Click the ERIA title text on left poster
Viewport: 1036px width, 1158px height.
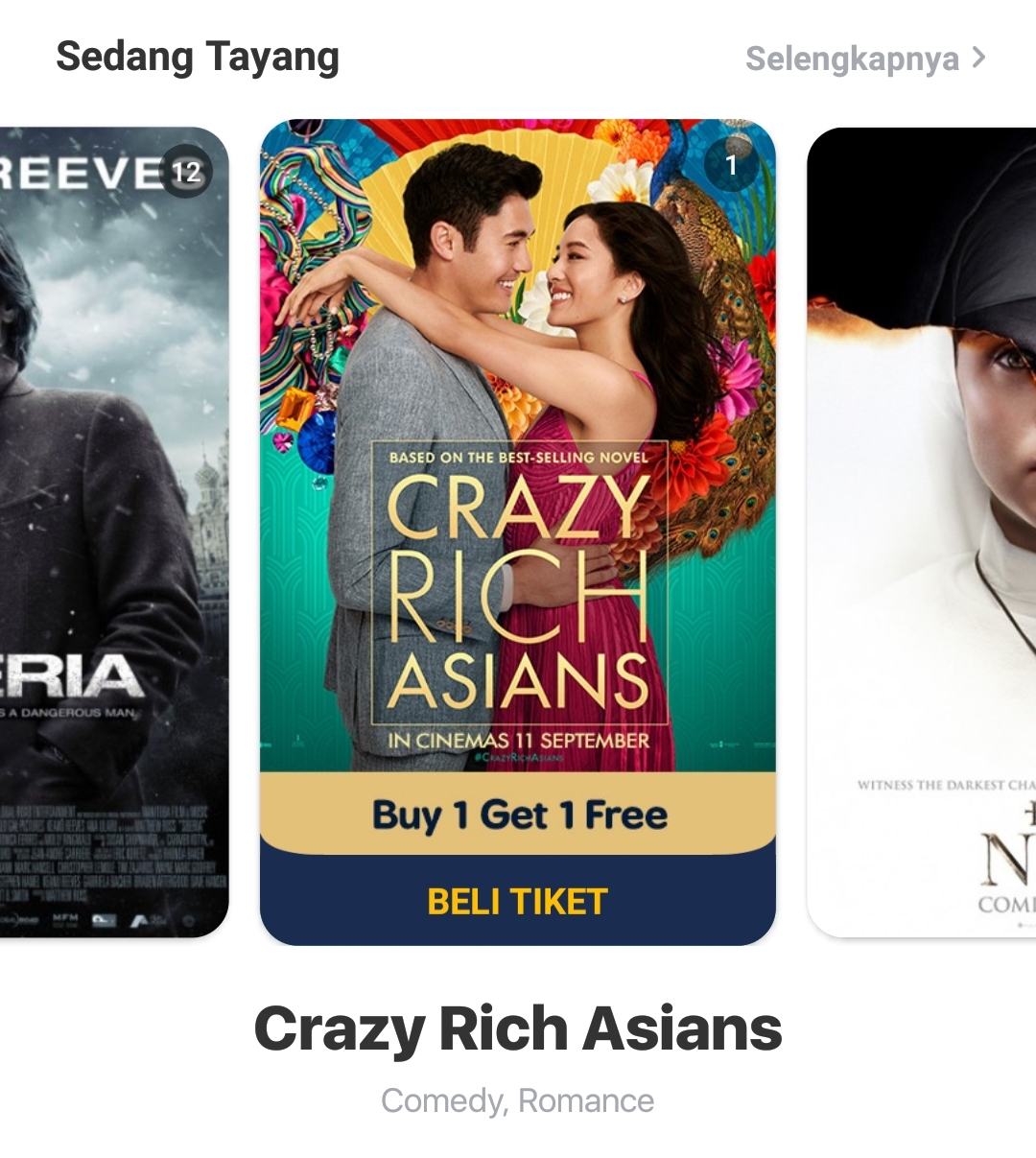[72, 677]
